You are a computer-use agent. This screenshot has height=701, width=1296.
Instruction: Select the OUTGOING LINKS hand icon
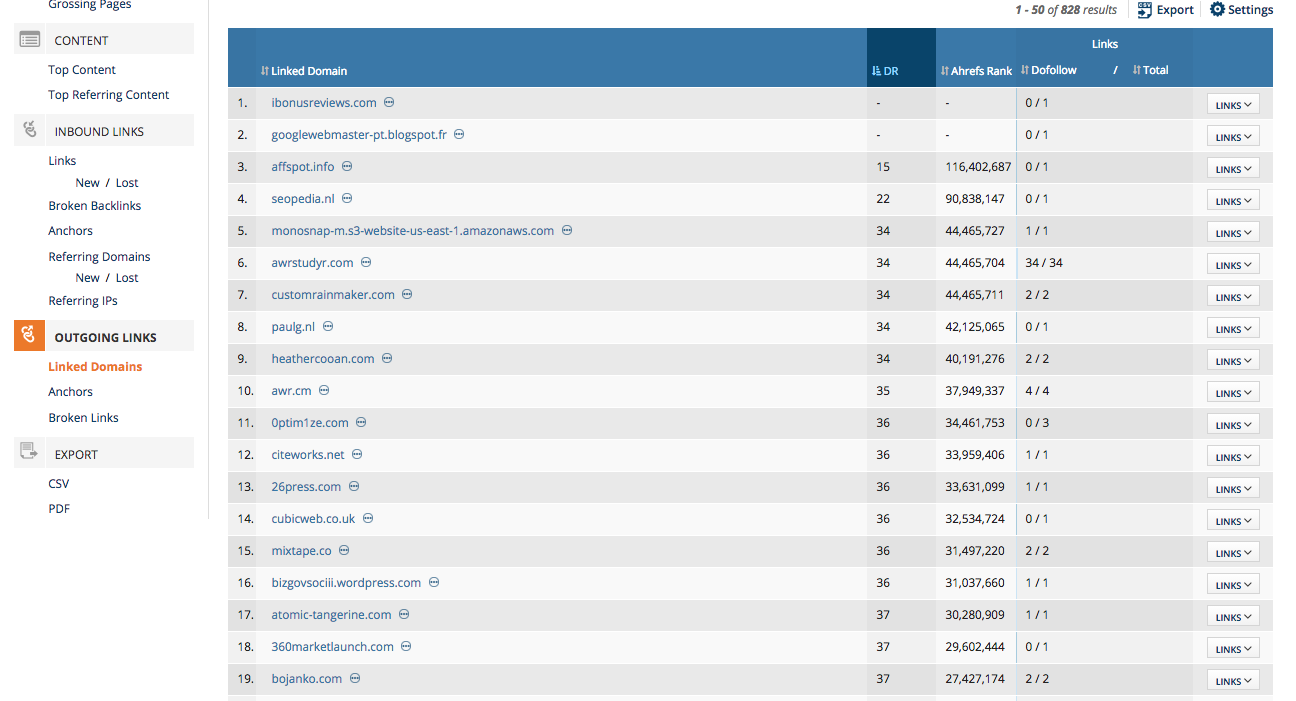pos(29,337)
